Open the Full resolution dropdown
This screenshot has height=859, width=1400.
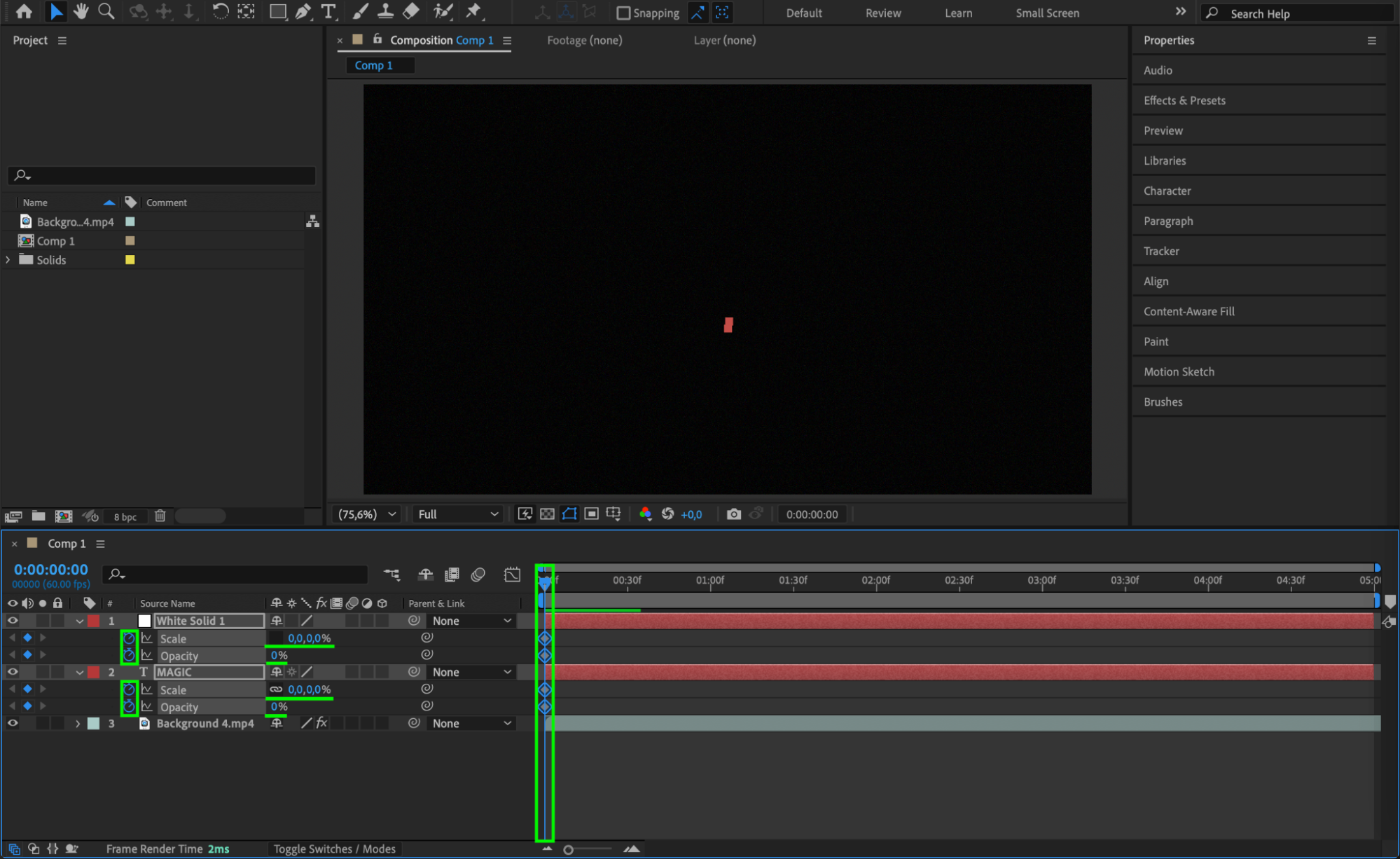click(458, 514)
